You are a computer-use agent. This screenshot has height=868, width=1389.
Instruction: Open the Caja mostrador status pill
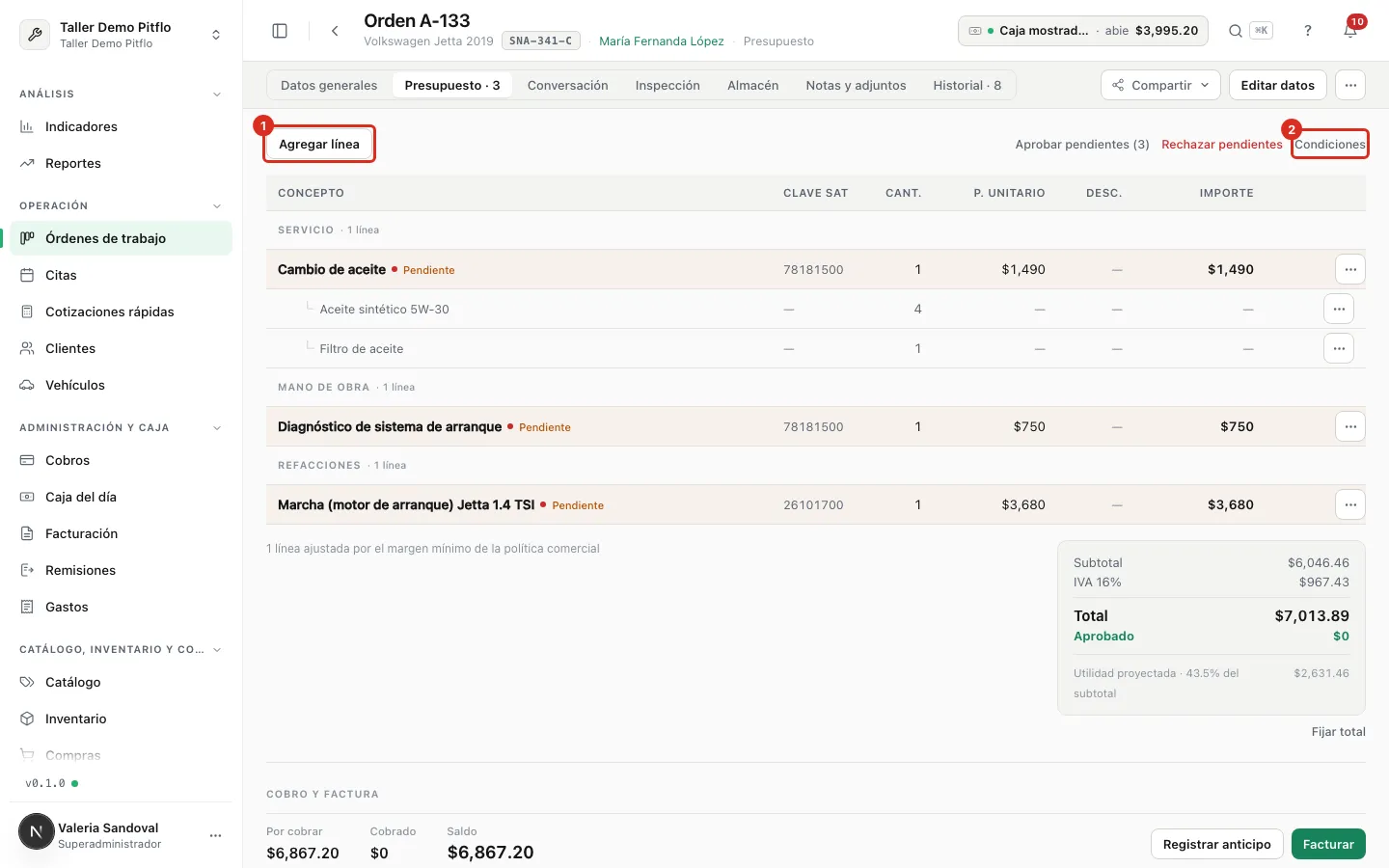point(1083,30)
